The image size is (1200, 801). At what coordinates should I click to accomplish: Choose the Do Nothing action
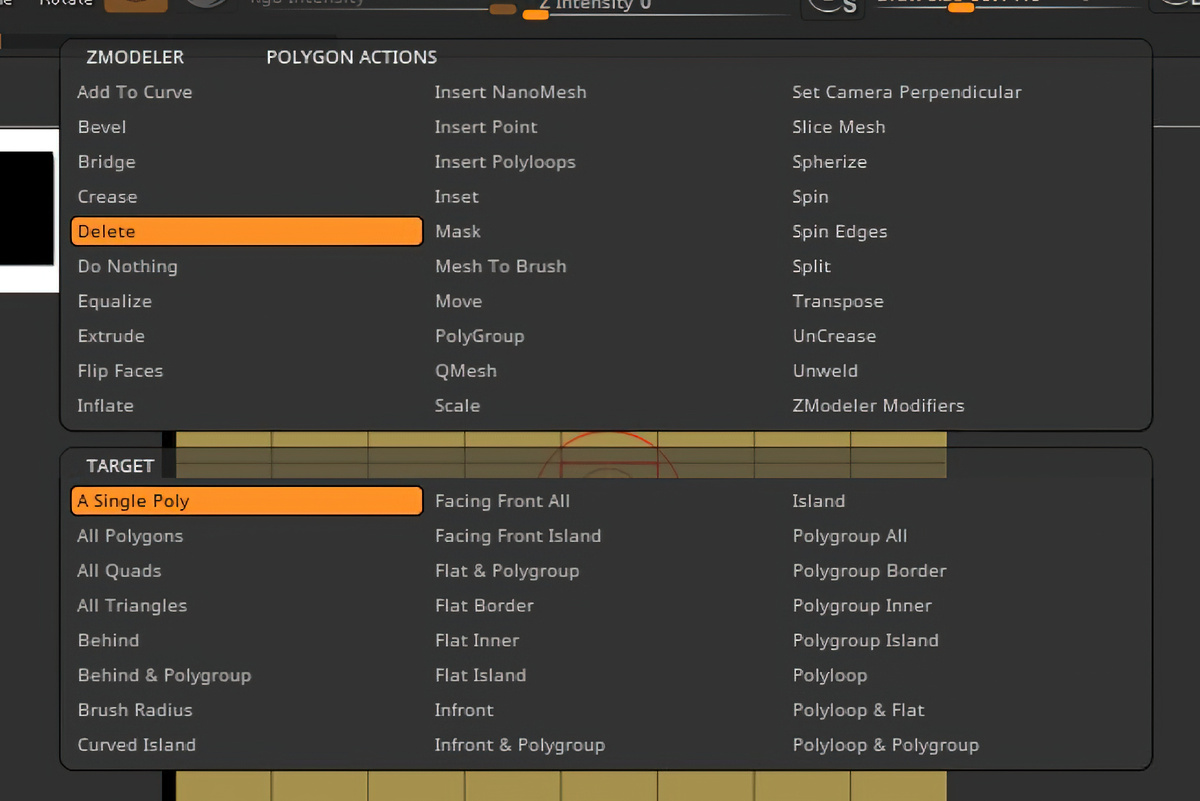[128, 266]
